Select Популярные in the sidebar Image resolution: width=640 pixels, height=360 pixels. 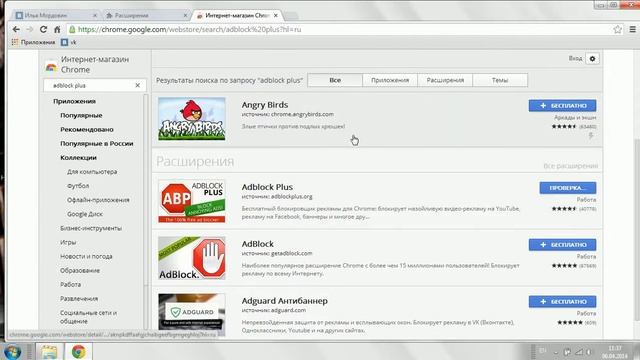pyautogui.click(x=81, y=116)
